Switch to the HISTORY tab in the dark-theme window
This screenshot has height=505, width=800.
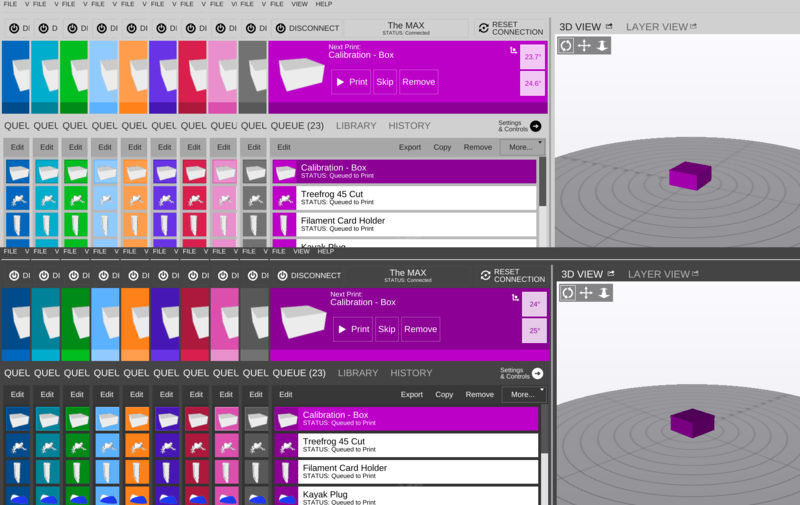(x=411, y=373)
